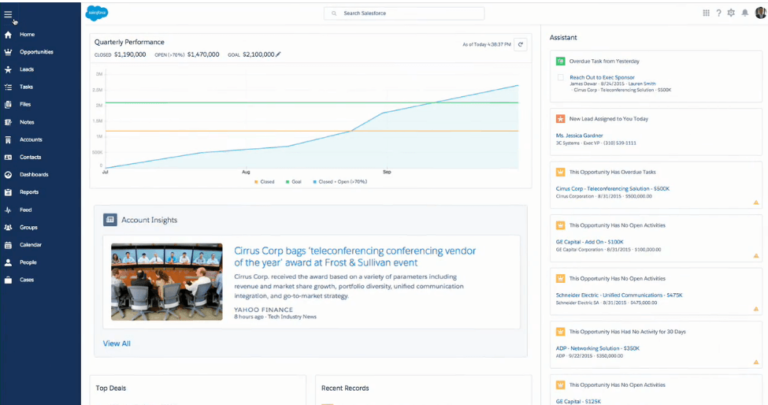Image resolution: width=768 pixels, height=405 pixels.
Task: Collapse the navigation hamburger menu icon
Action: [8, 14]
